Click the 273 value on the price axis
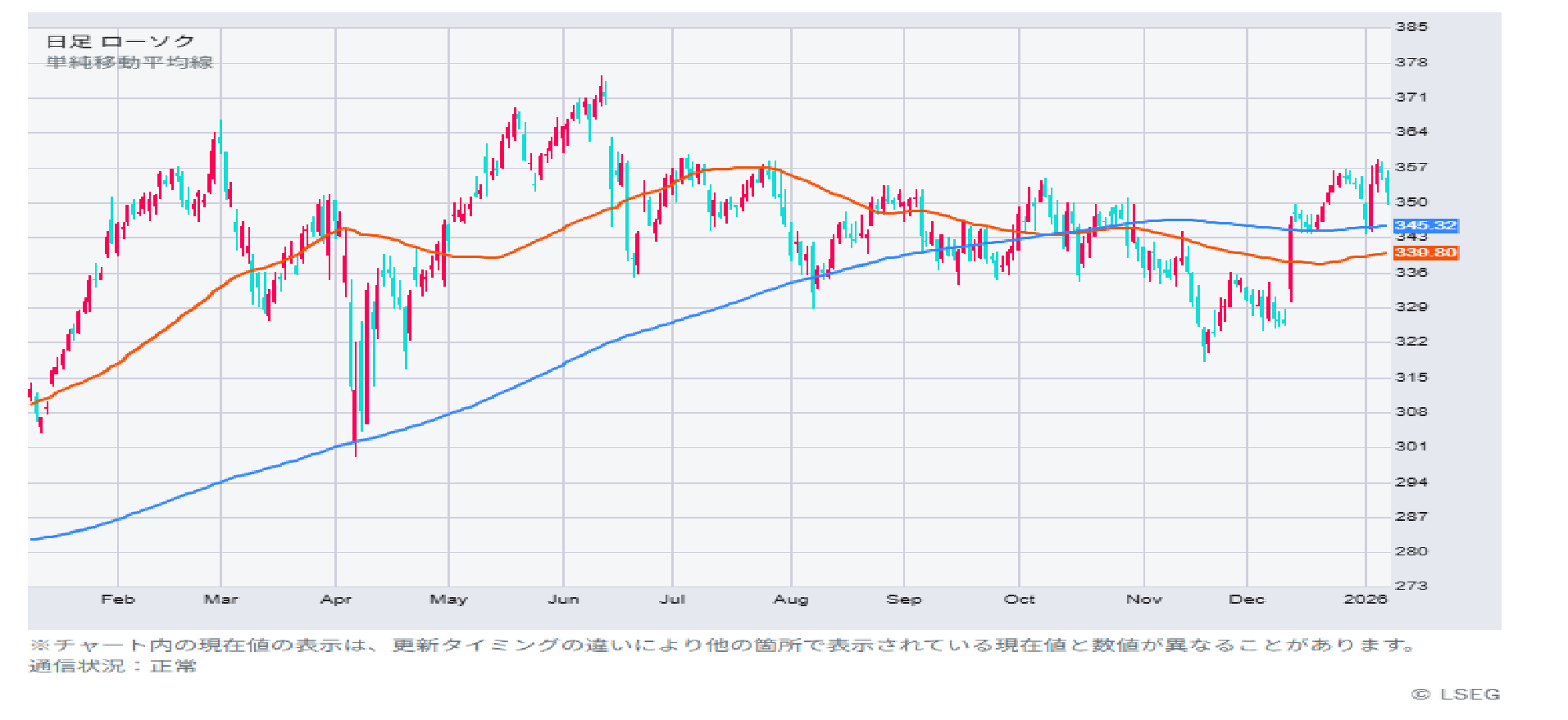The width and height of the screenshot is (1568, 720). 1411,586
